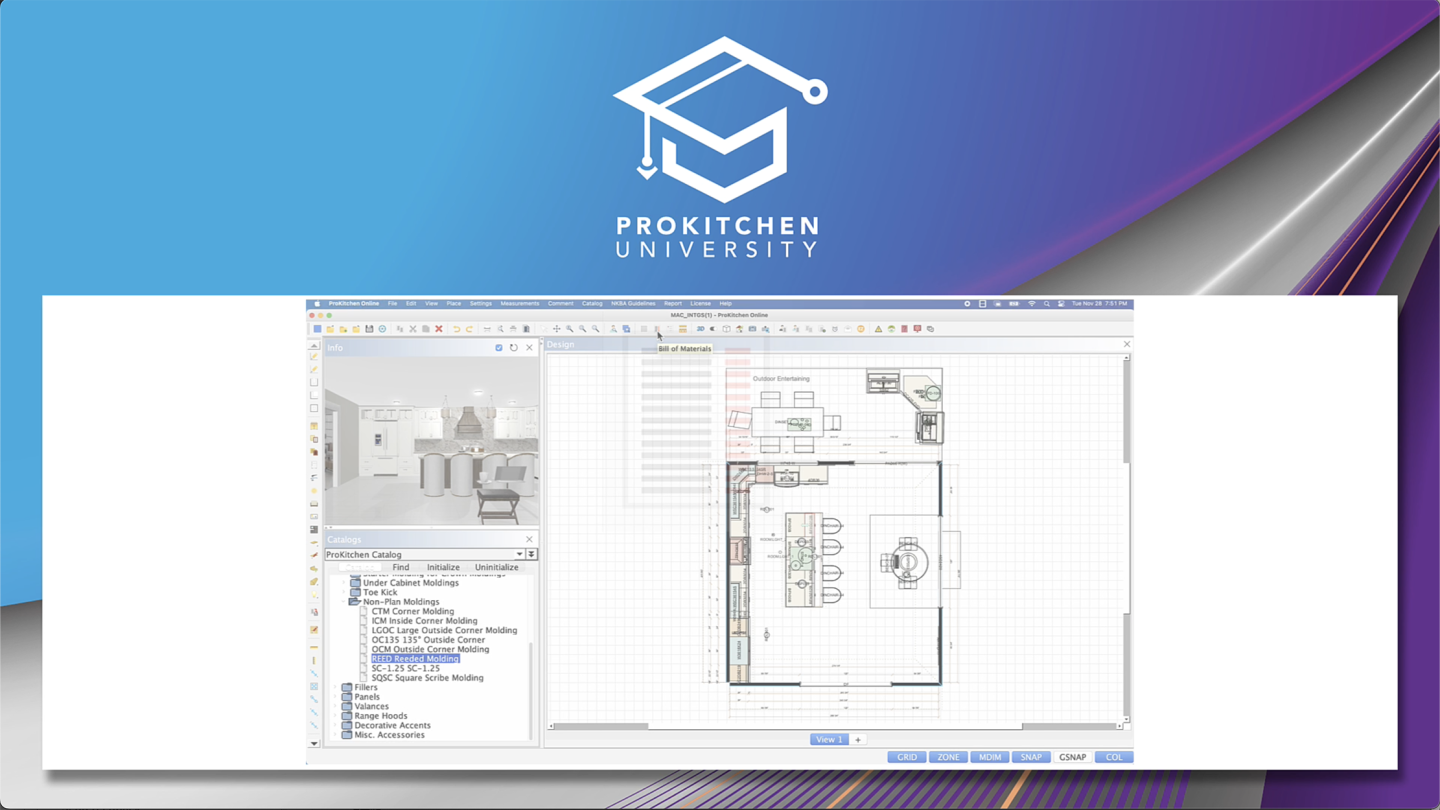Click the Find button in Catalogs panel

click(x=400, y=567)
